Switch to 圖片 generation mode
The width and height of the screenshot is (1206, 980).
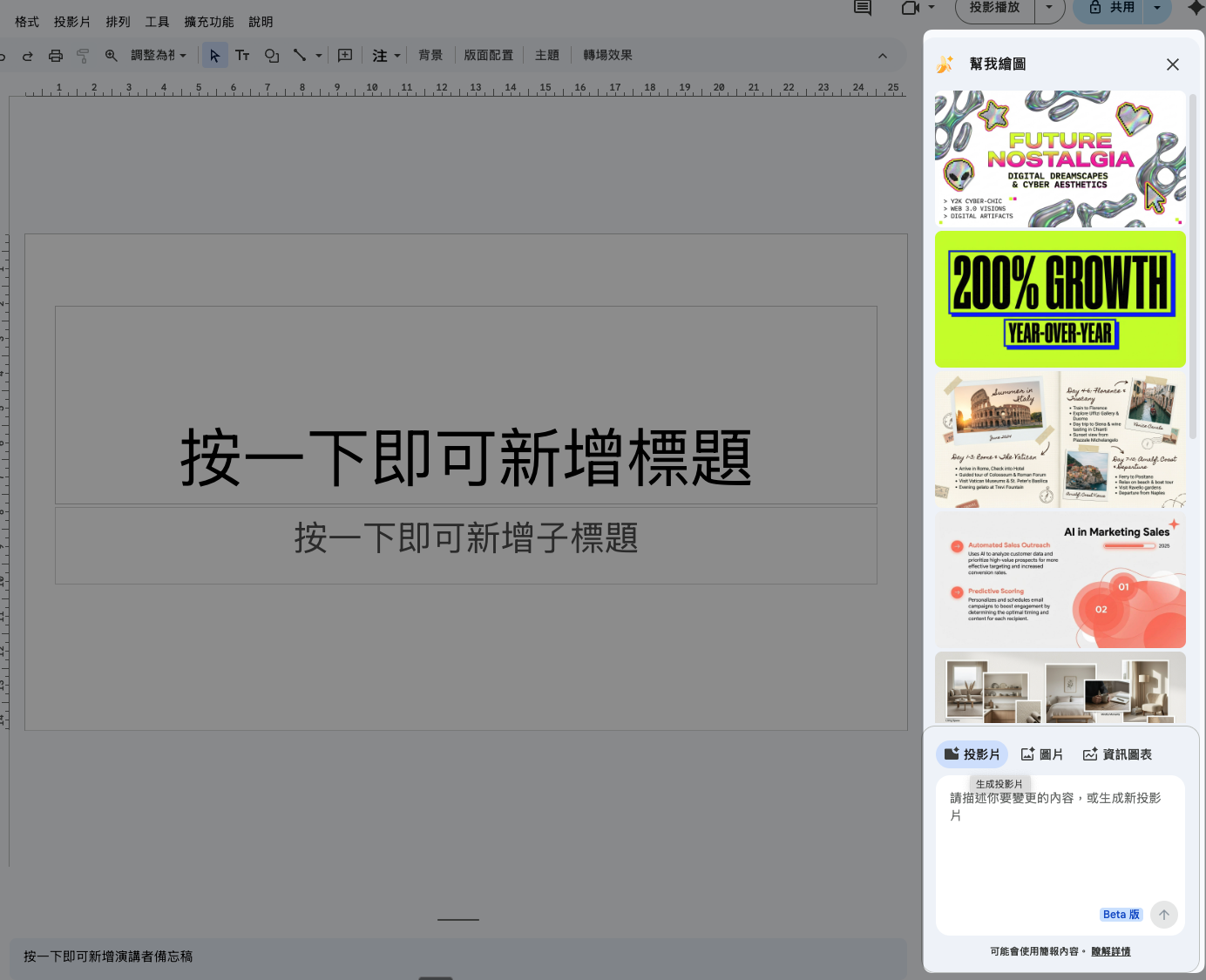(1042, 754)
